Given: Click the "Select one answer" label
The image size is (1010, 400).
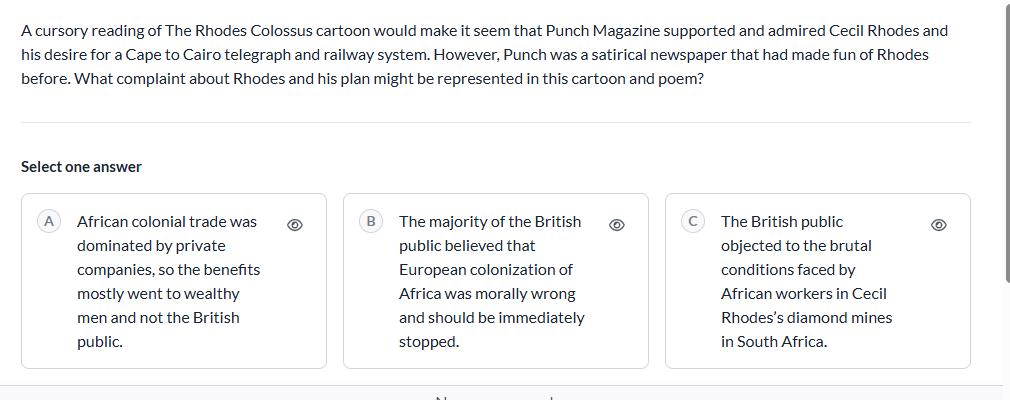Looking at the screenshot, I should pyautogui.click(x=81, y=167).
